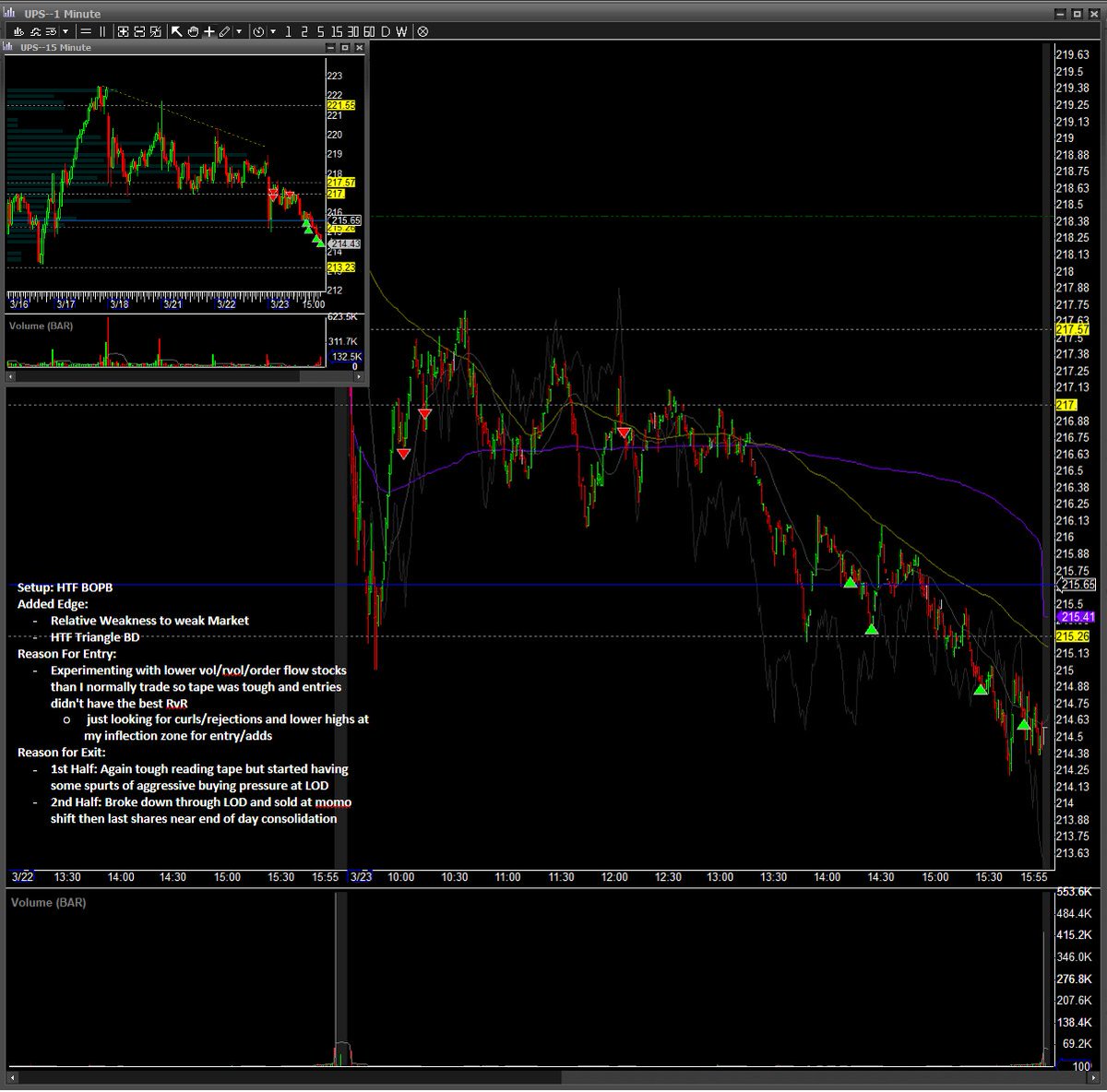Switch to 5 minute timeframe
This screenshot has height=1092, width=1107.
tap(321, 31)
